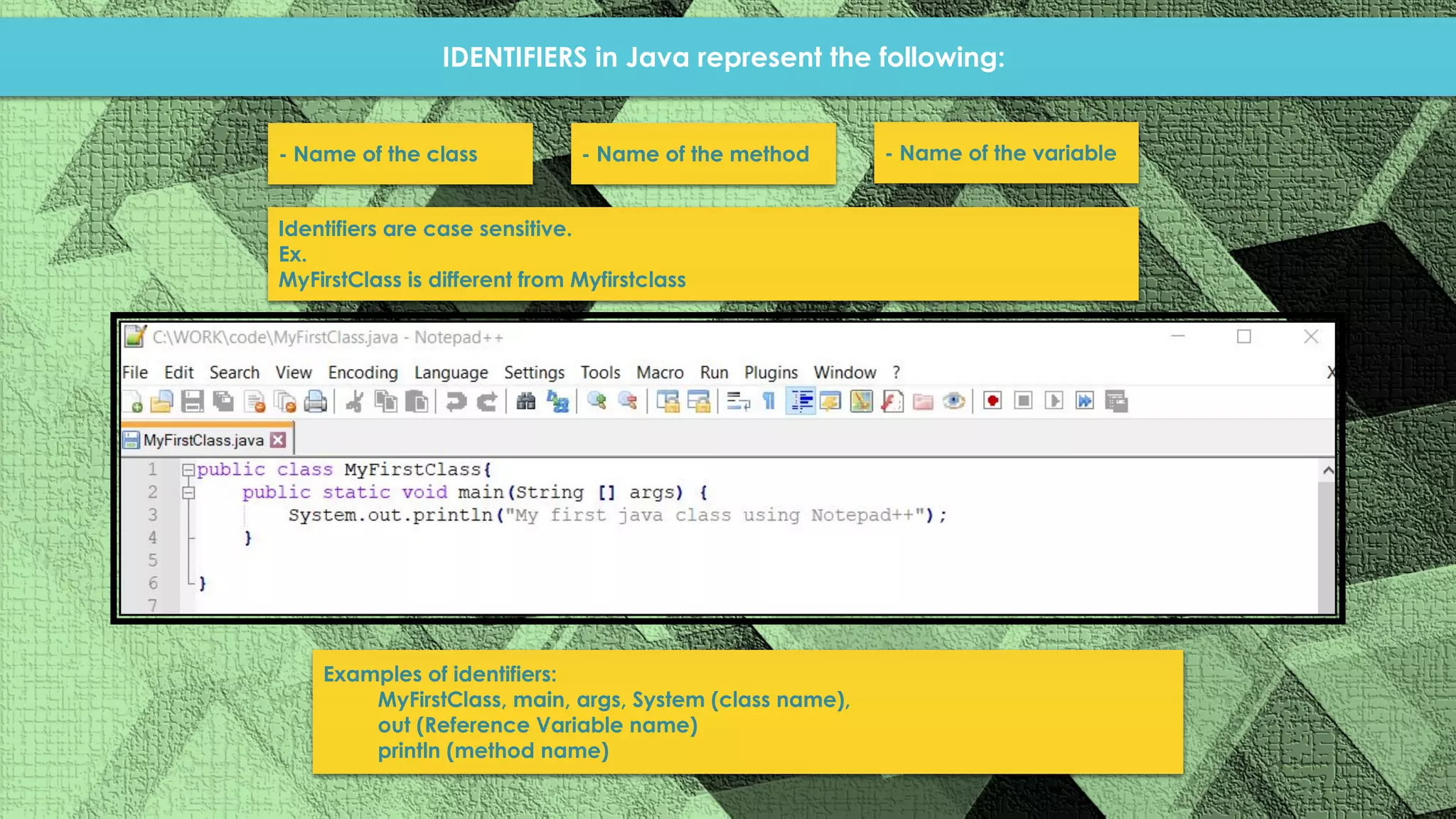
Task: Click the Find binoculars icon
Action: click(525, 402)
